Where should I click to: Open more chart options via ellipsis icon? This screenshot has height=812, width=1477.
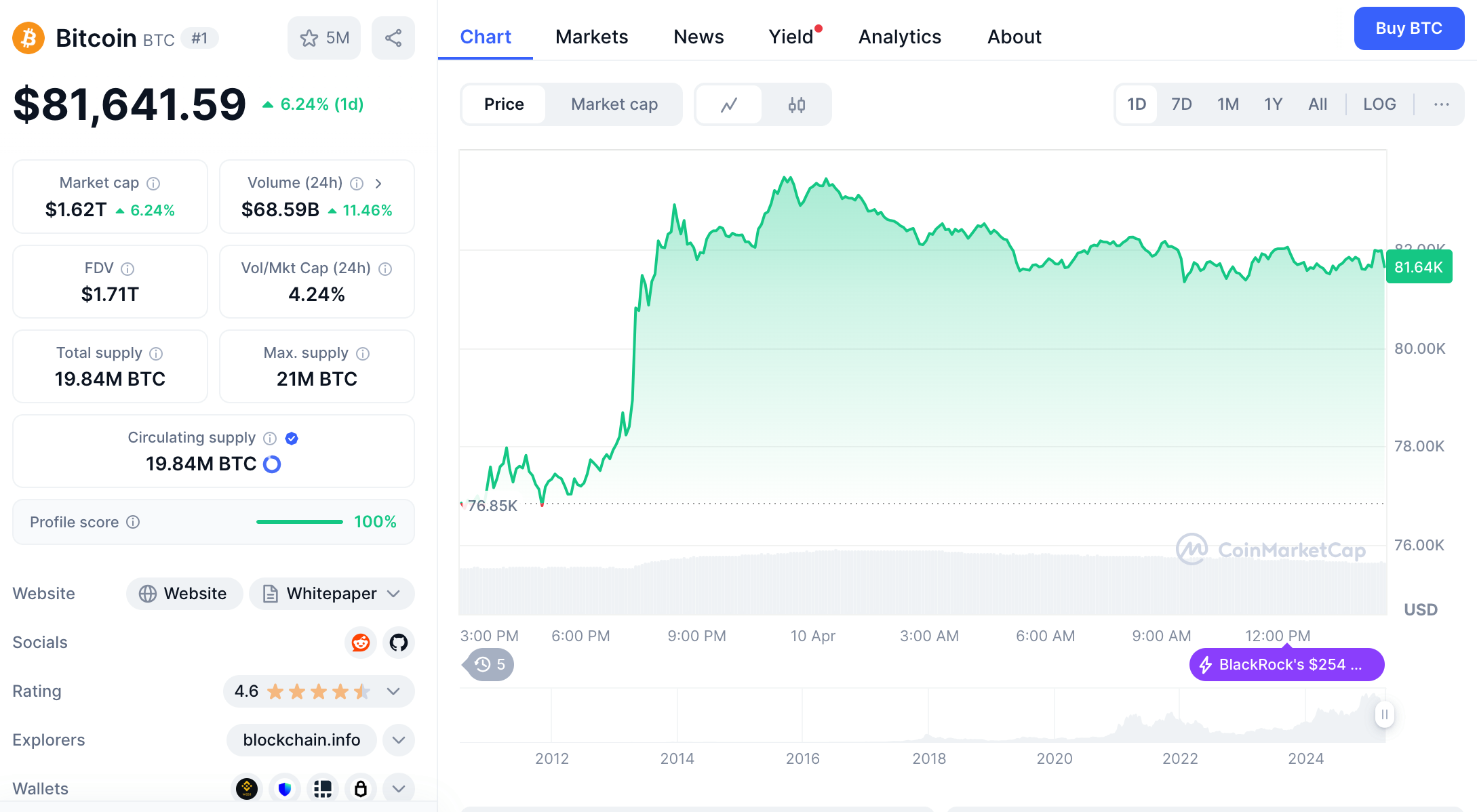click(x=1440, y=104)
